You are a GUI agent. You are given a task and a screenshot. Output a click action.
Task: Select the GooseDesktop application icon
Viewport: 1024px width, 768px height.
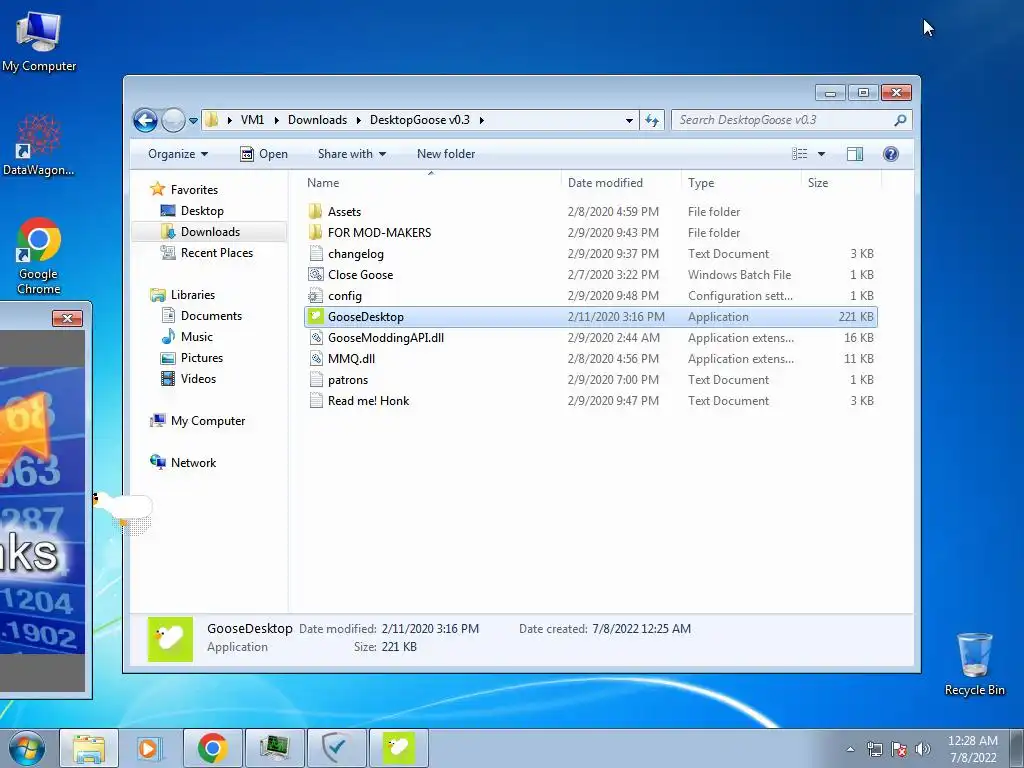(x=316, y=317)
